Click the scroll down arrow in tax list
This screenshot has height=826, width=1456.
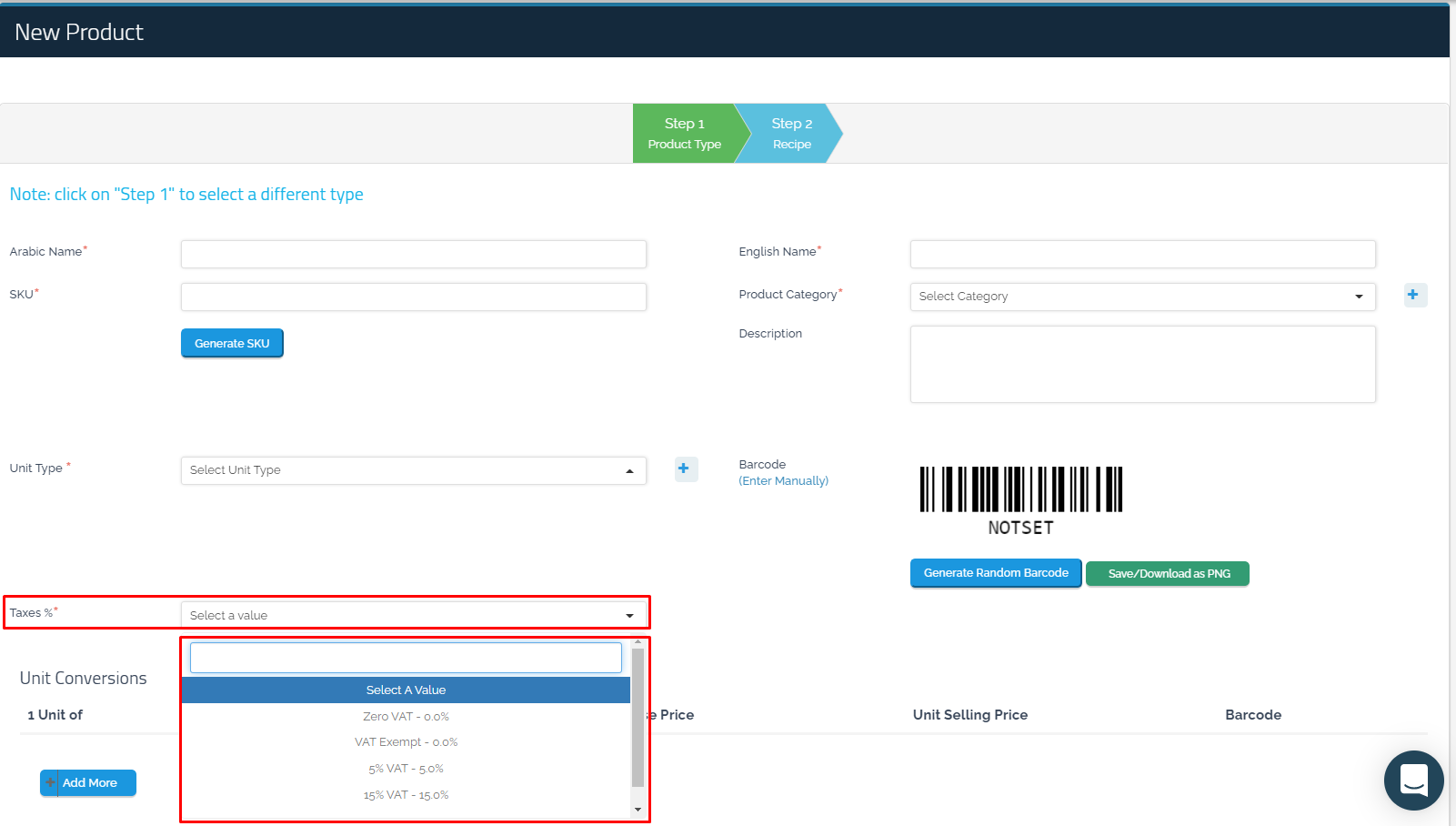pyautogui.click(x=638, y=809)
